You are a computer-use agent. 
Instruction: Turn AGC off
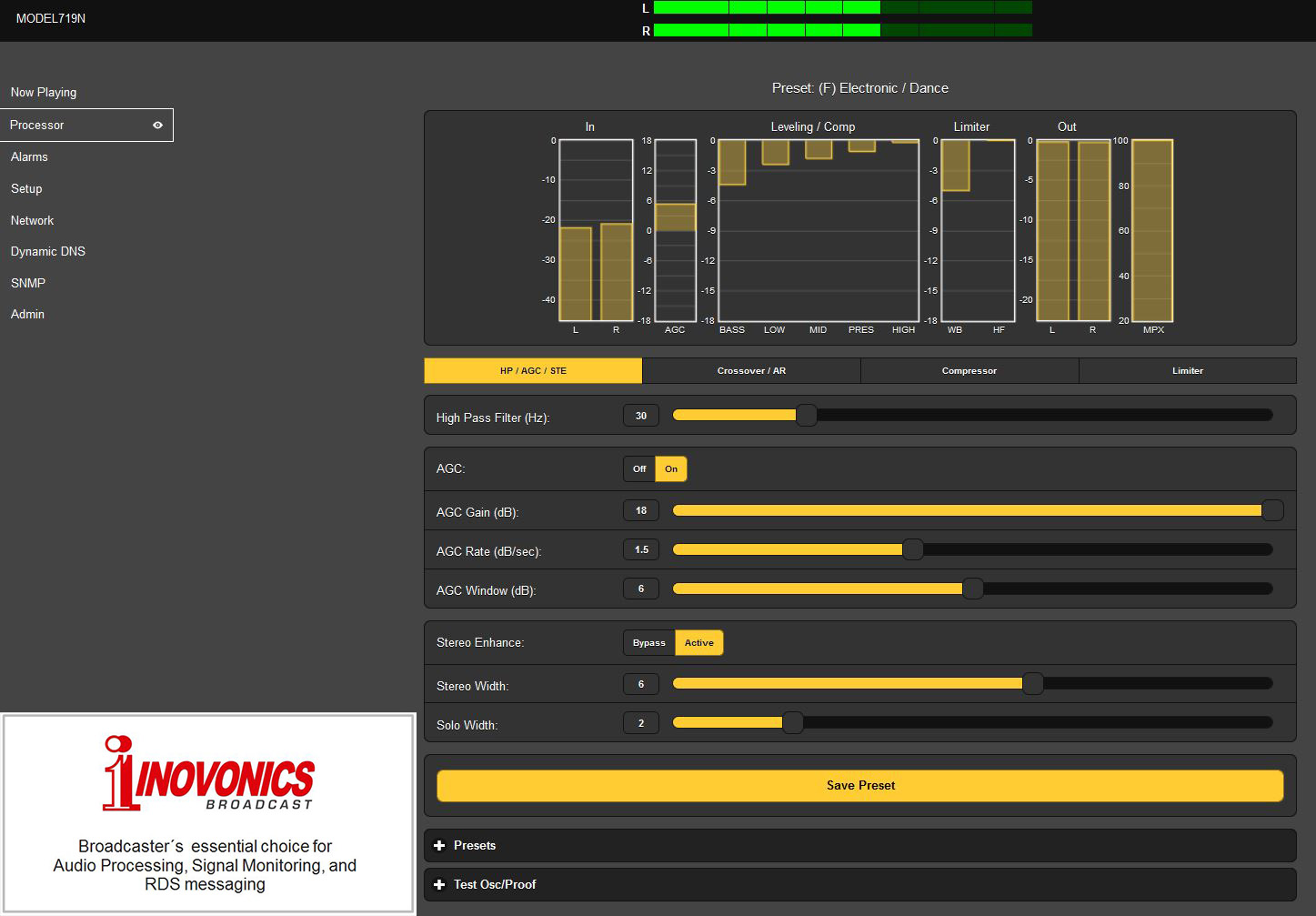[639, 469]
